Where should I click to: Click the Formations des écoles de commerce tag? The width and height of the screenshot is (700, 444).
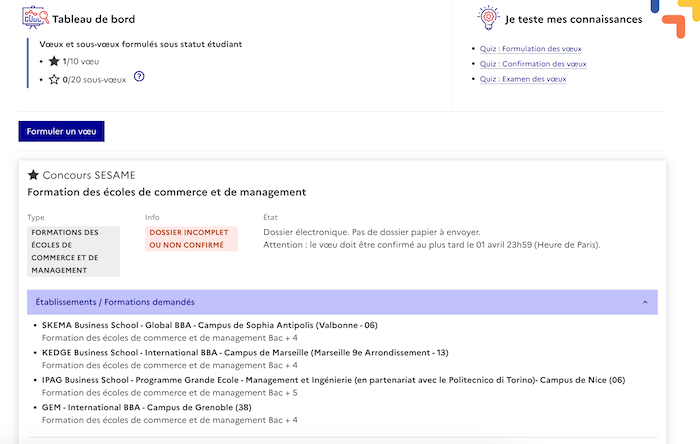point(73,251)
